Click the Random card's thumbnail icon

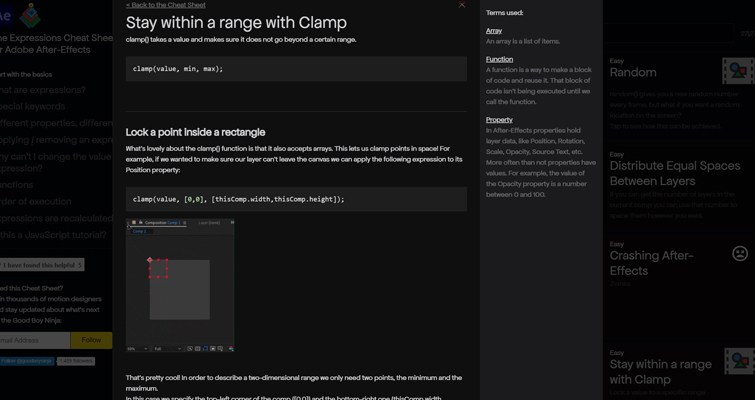pos(738,71)
